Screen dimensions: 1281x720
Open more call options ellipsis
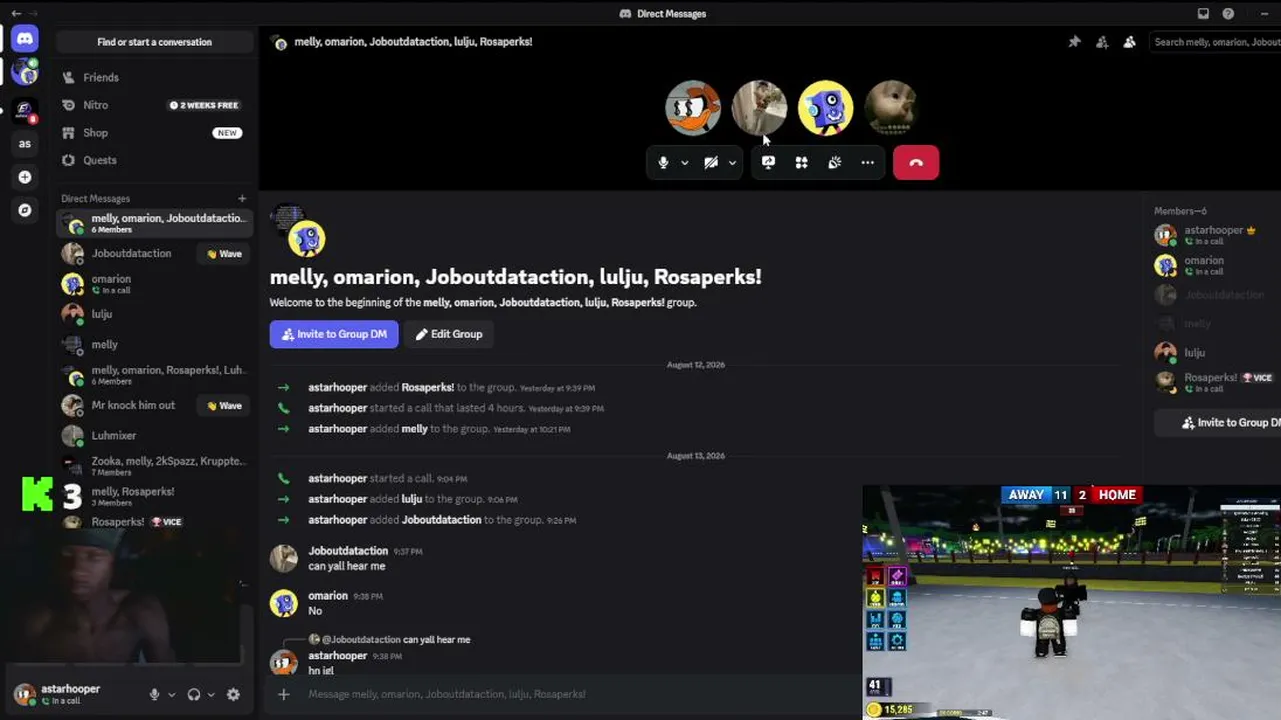[867, 163]
